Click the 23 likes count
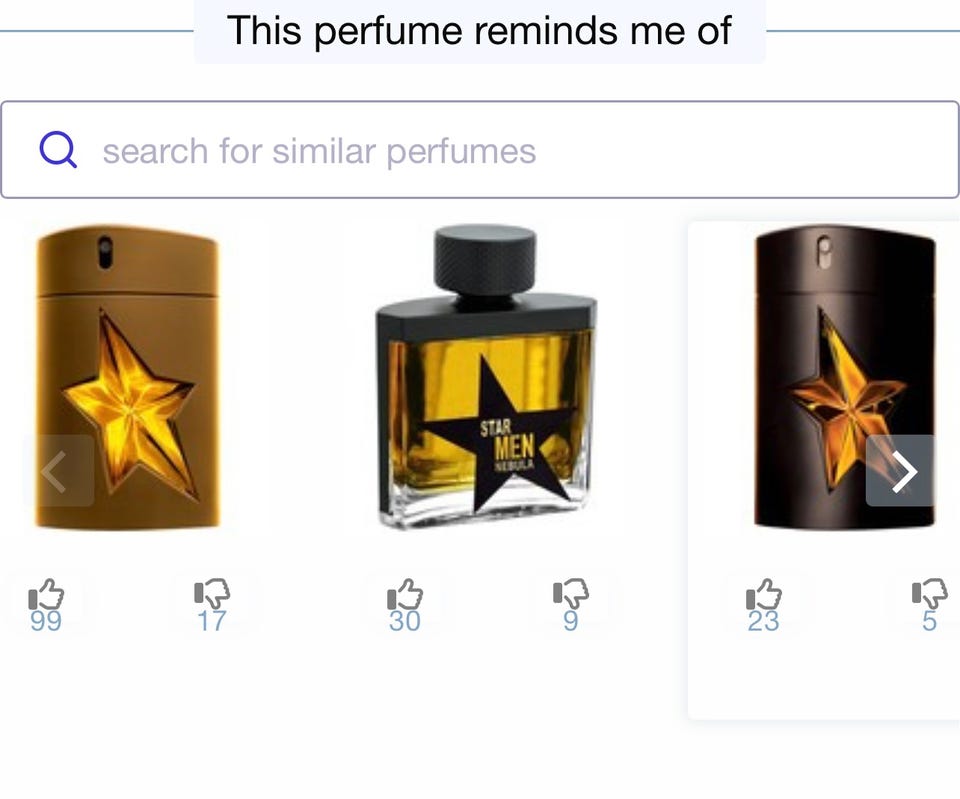The image size is (960, 799). pyautogui.click(x=763, y=621)
